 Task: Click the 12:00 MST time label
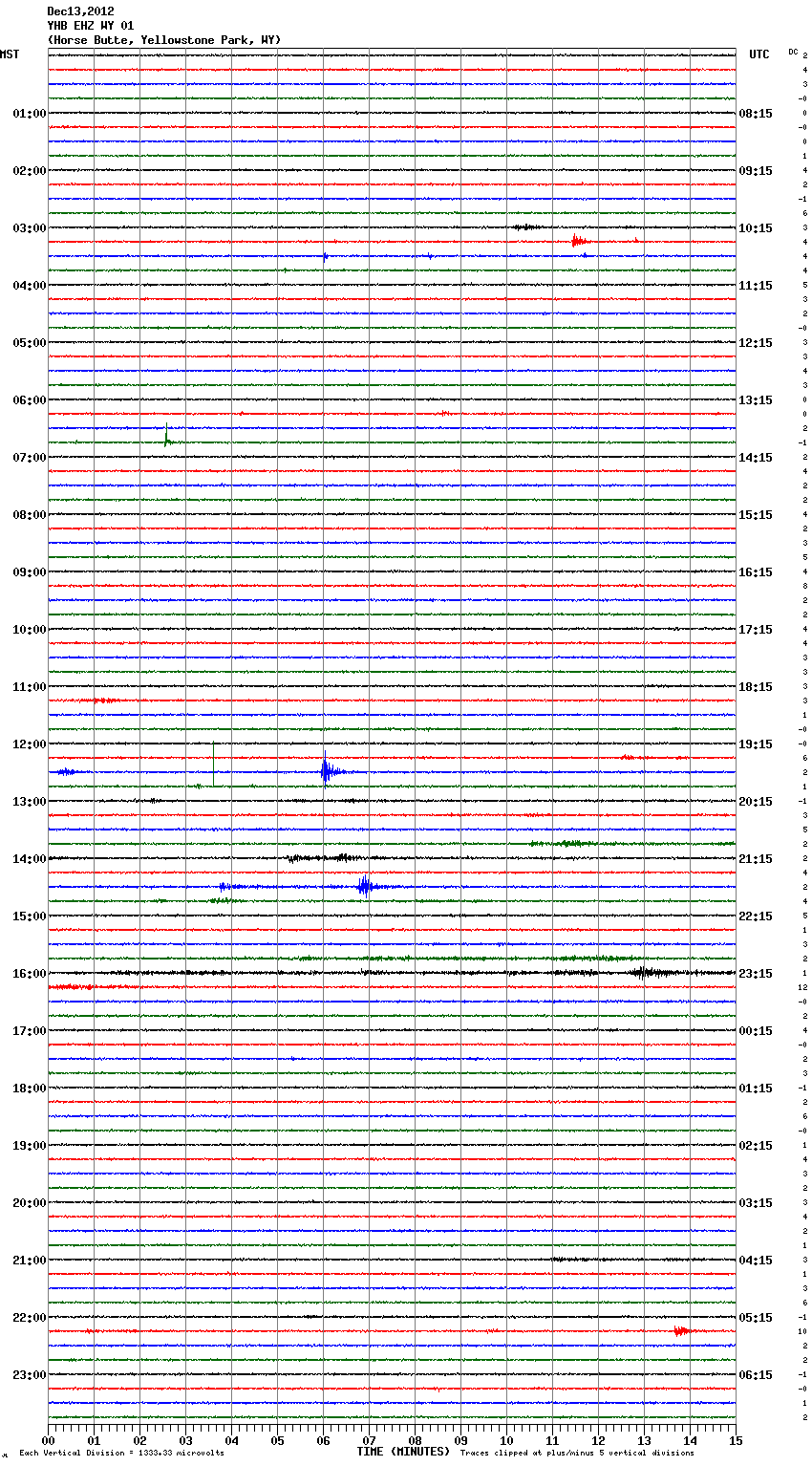point(29,744)
